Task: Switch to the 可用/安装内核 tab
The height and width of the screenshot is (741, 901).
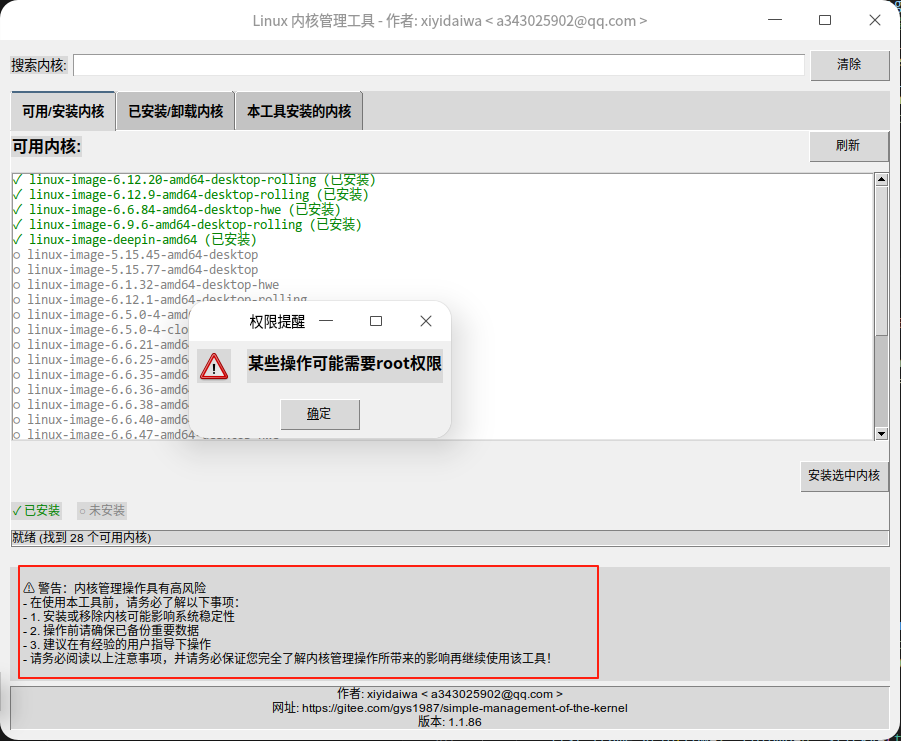Action: tap(63, 111)
